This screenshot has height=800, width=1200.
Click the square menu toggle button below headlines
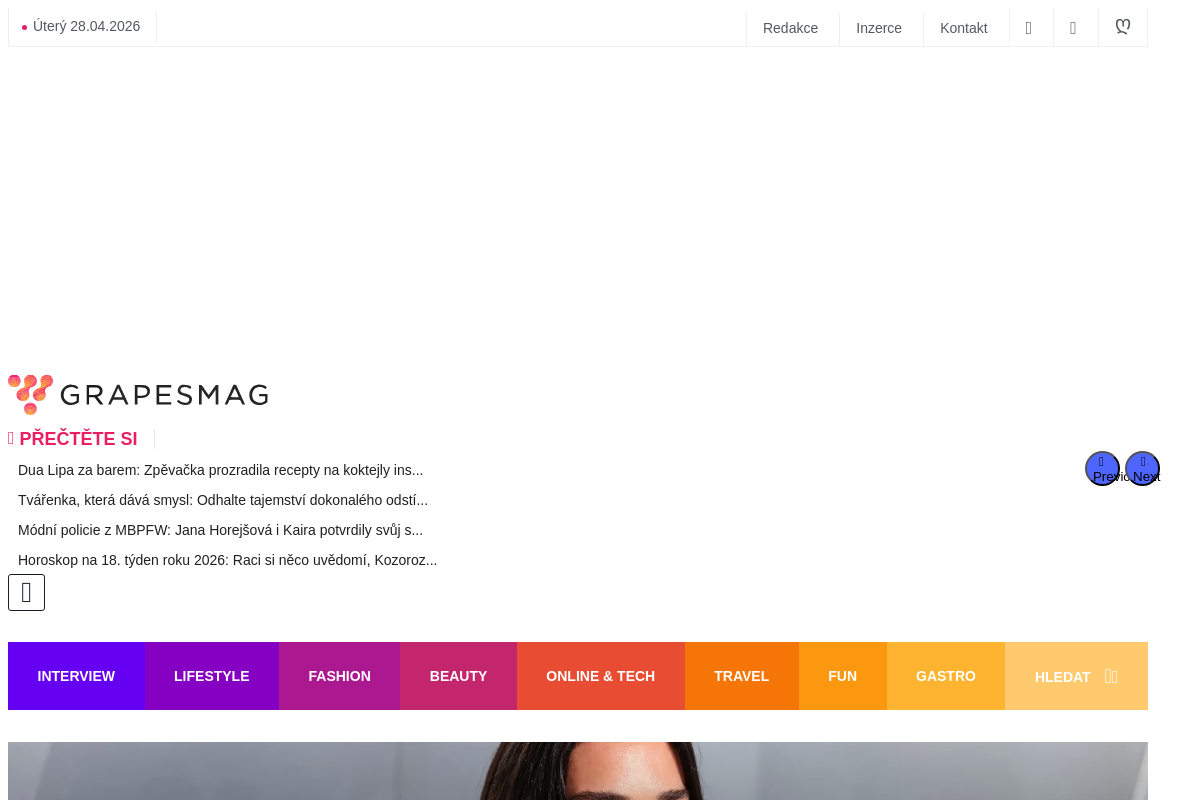(x=26, y=593)
